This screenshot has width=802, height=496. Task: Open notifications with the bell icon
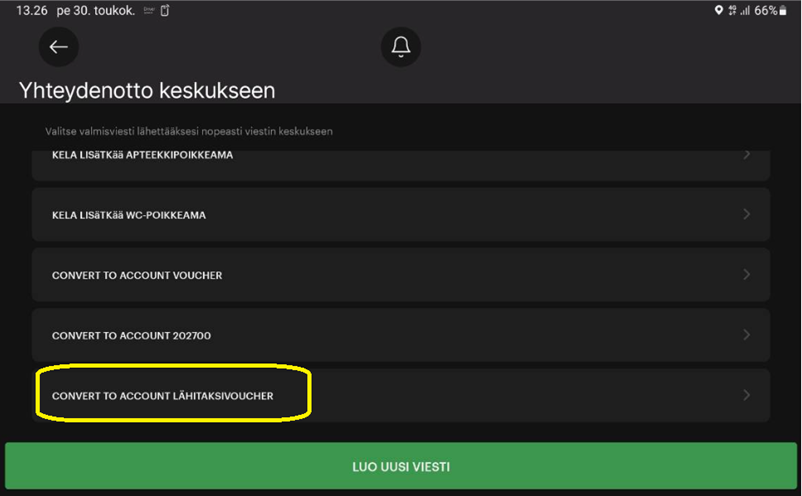401,47
